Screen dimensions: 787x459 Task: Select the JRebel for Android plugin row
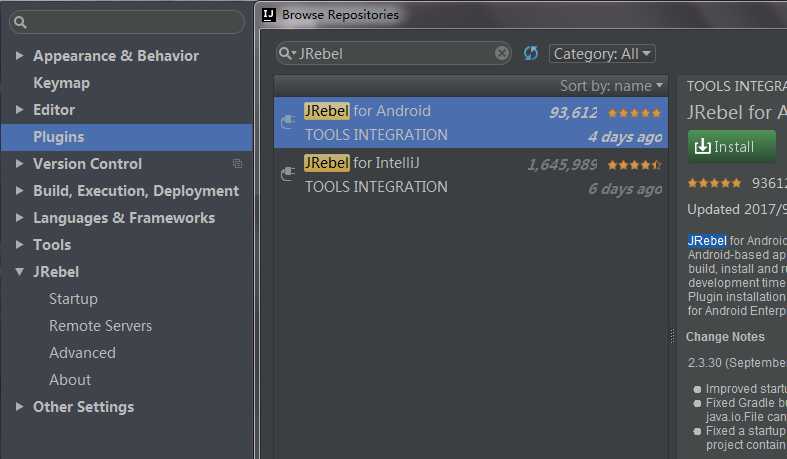[471, 122]
